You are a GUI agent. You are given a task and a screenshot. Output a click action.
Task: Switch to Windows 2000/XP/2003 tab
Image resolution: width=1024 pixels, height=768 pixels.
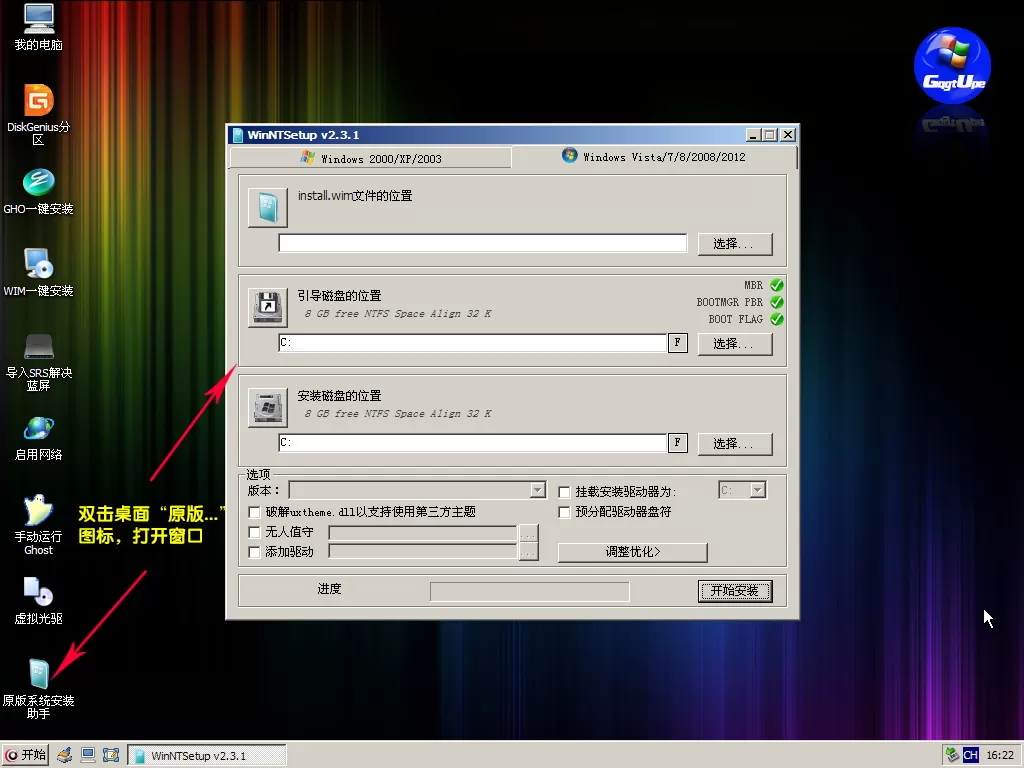click(370, 158)
